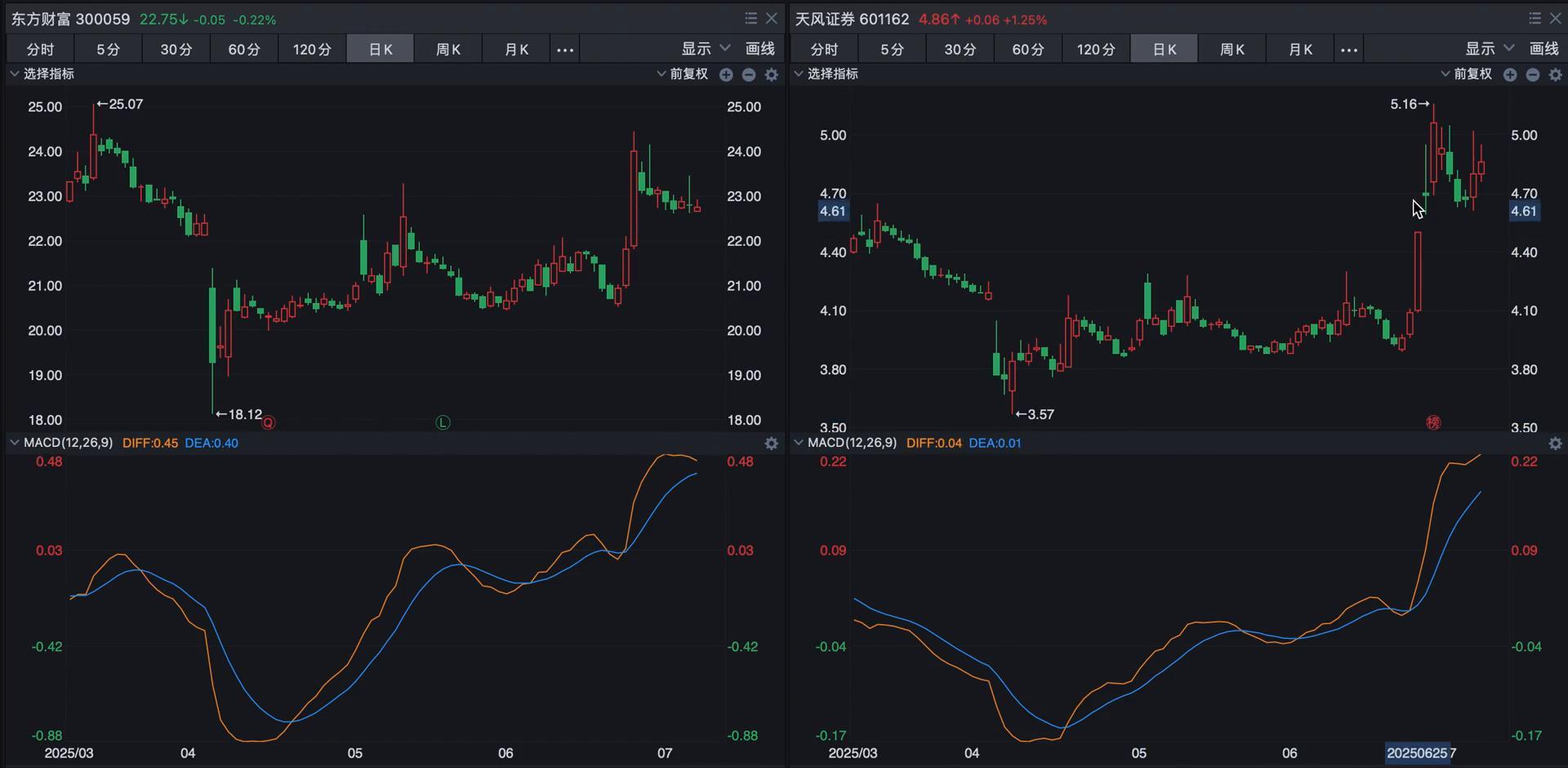This screenshot has height=768, width=1568.
Task: Switch 东方财富 chart to 月K
Action: click(x=516, y=49)
